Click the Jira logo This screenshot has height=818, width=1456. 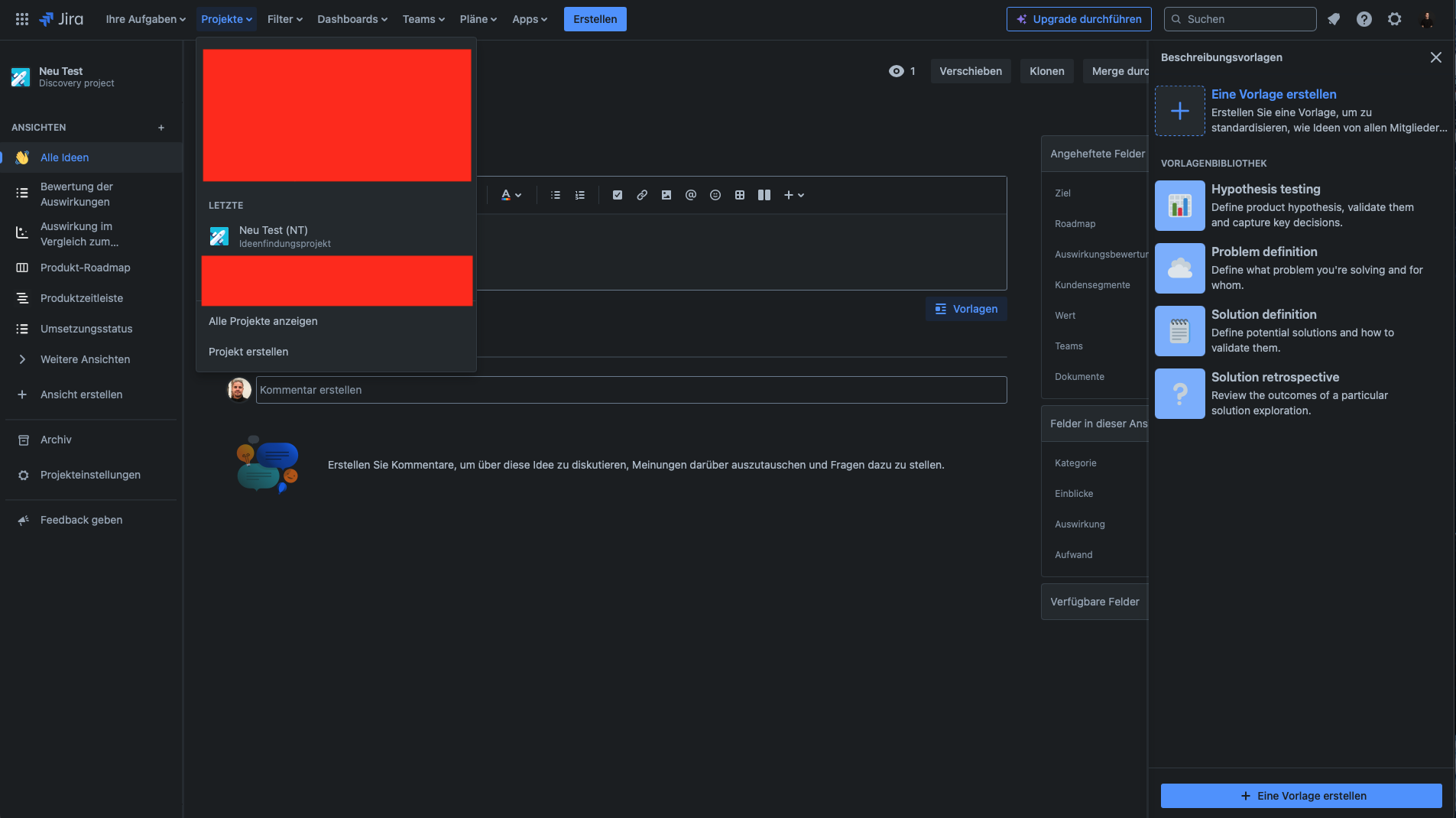(x=61, y=19)
